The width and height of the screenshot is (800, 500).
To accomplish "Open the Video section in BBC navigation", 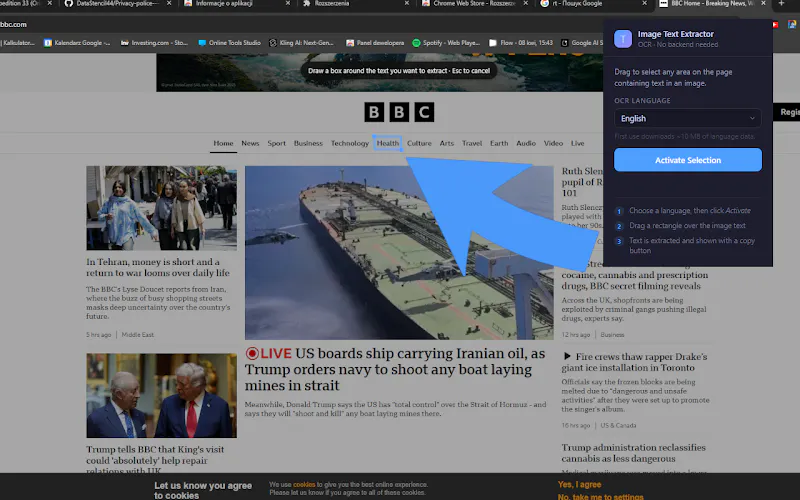I will pos(553,143).
